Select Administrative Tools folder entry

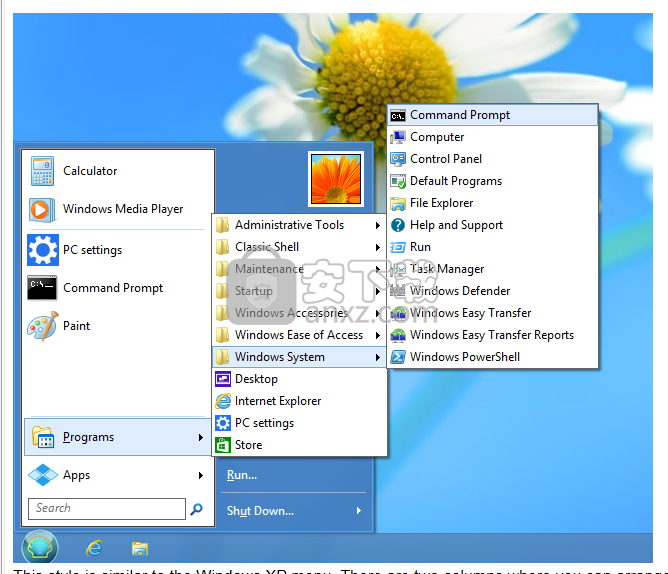click(x=299, y=225)
